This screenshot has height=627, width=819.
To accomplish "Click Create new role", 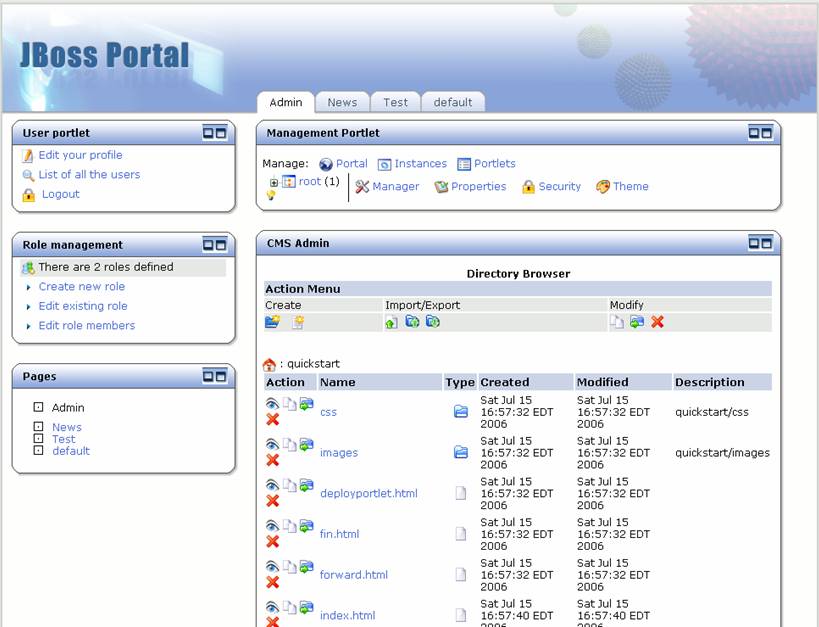I will pos(82,286).
